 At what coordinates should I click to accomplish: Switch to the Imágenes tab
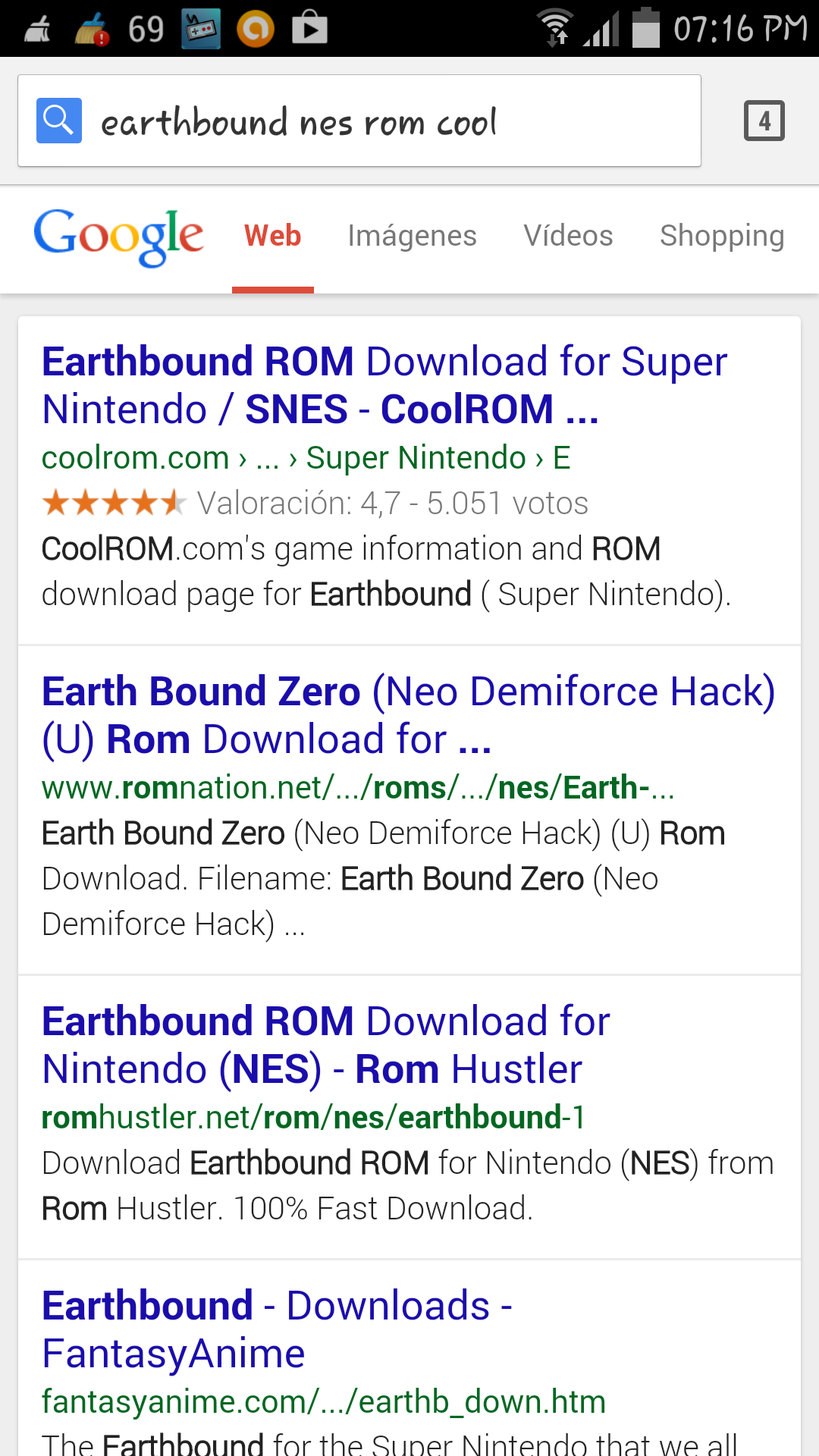(x=412, y=236)
